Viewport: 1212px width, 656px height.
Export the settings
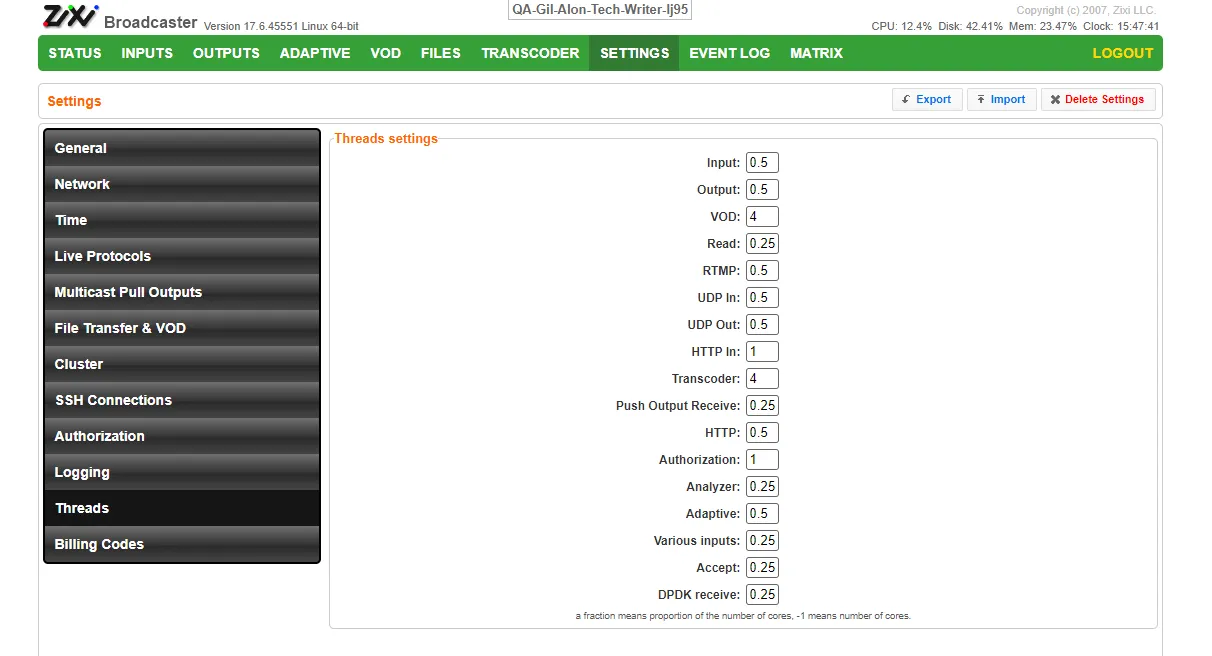point(927,100)
